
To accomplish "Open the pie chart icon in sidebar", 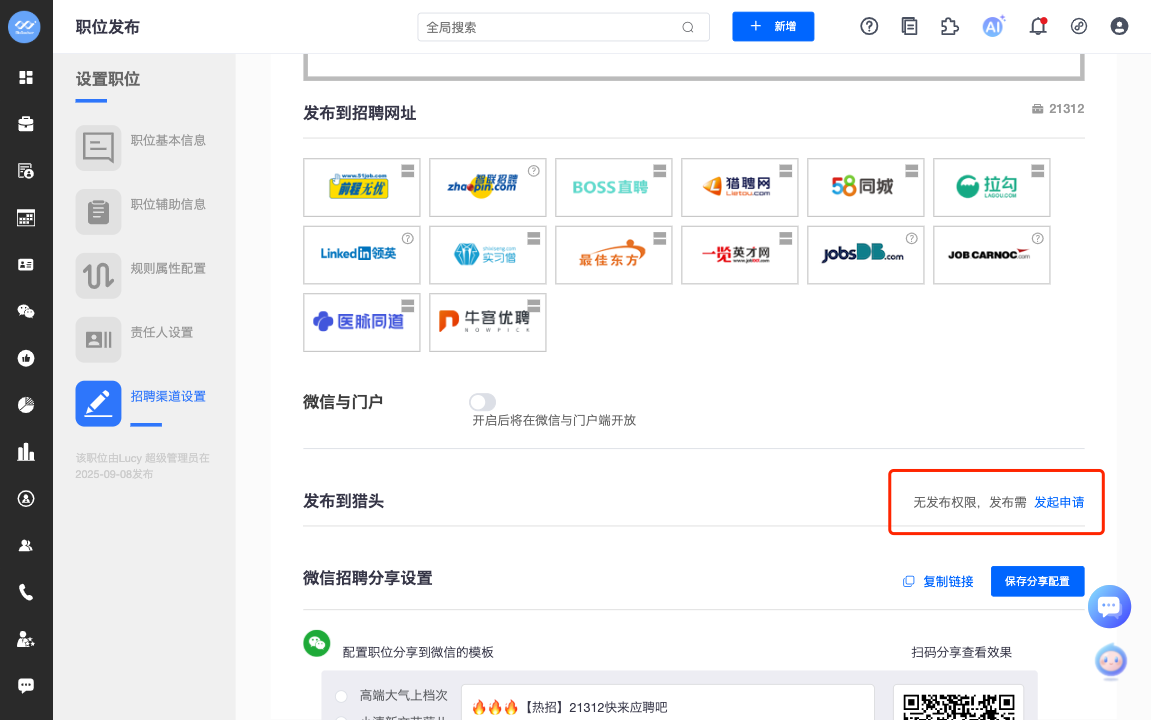I will (x=26, y=405).
